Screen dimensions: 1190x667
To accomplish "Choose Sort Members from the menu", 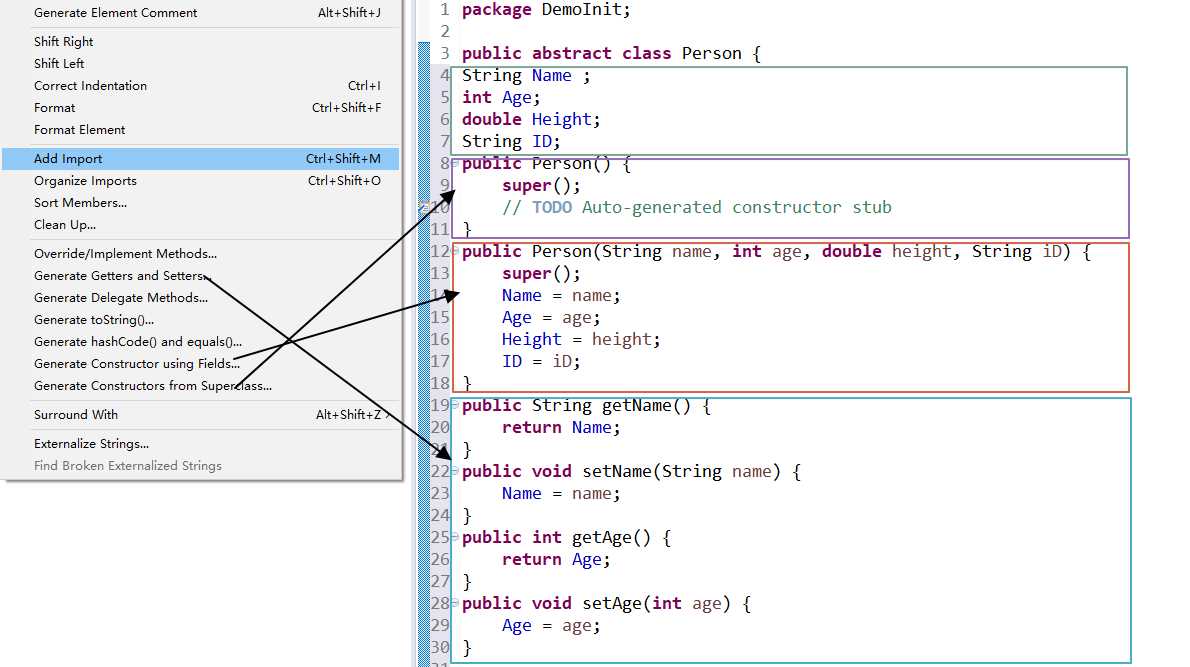I will [80, 203].
